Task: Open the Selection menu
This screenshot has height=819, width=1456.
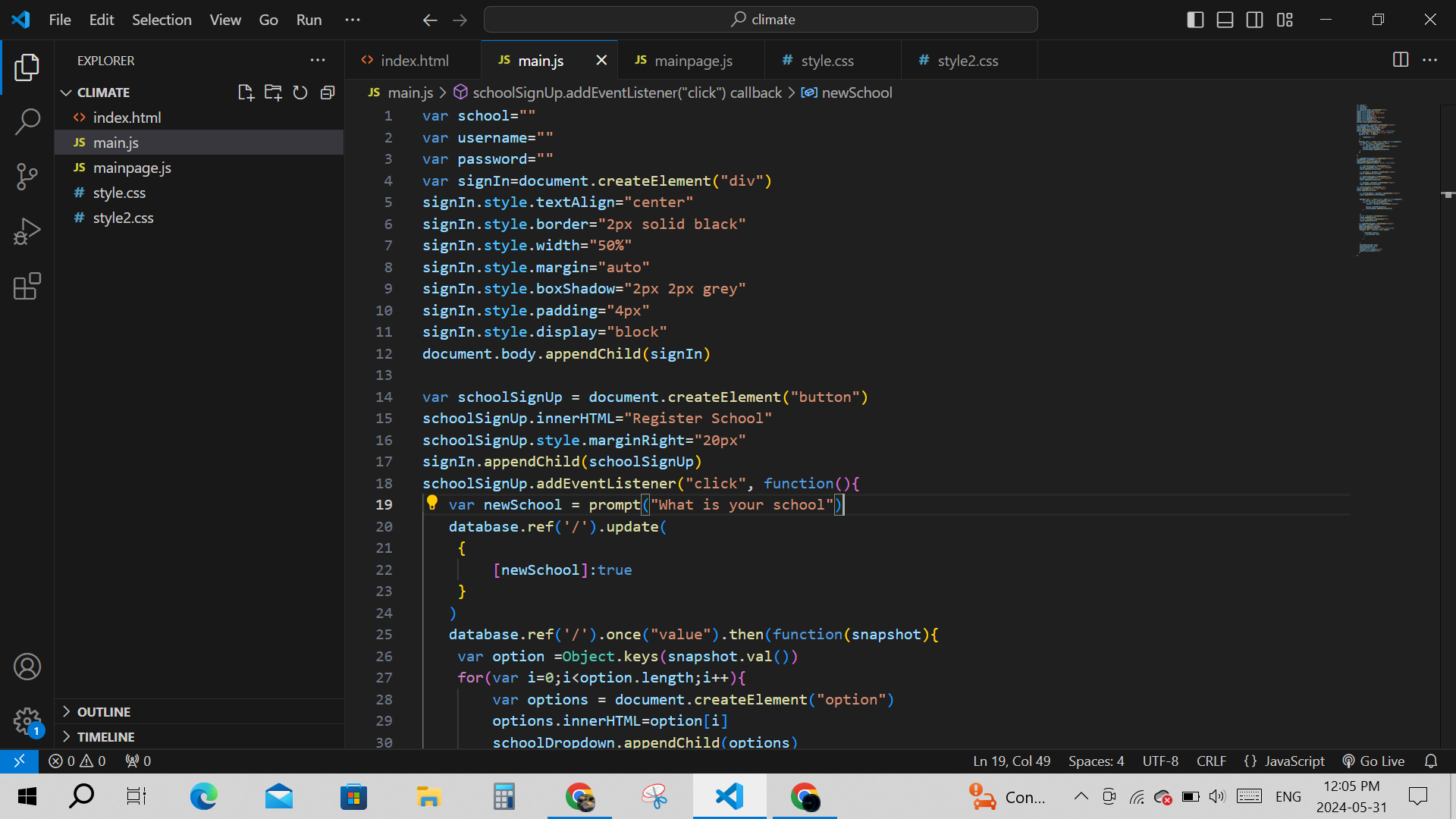Action: (162, 20)
